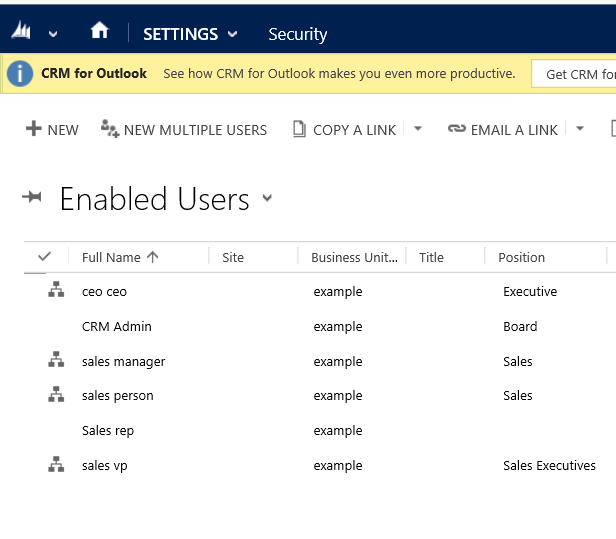This screenshot has height=539, width=616.
Task: Click the business unit example for sales person
Action: [x=338, y=396]
